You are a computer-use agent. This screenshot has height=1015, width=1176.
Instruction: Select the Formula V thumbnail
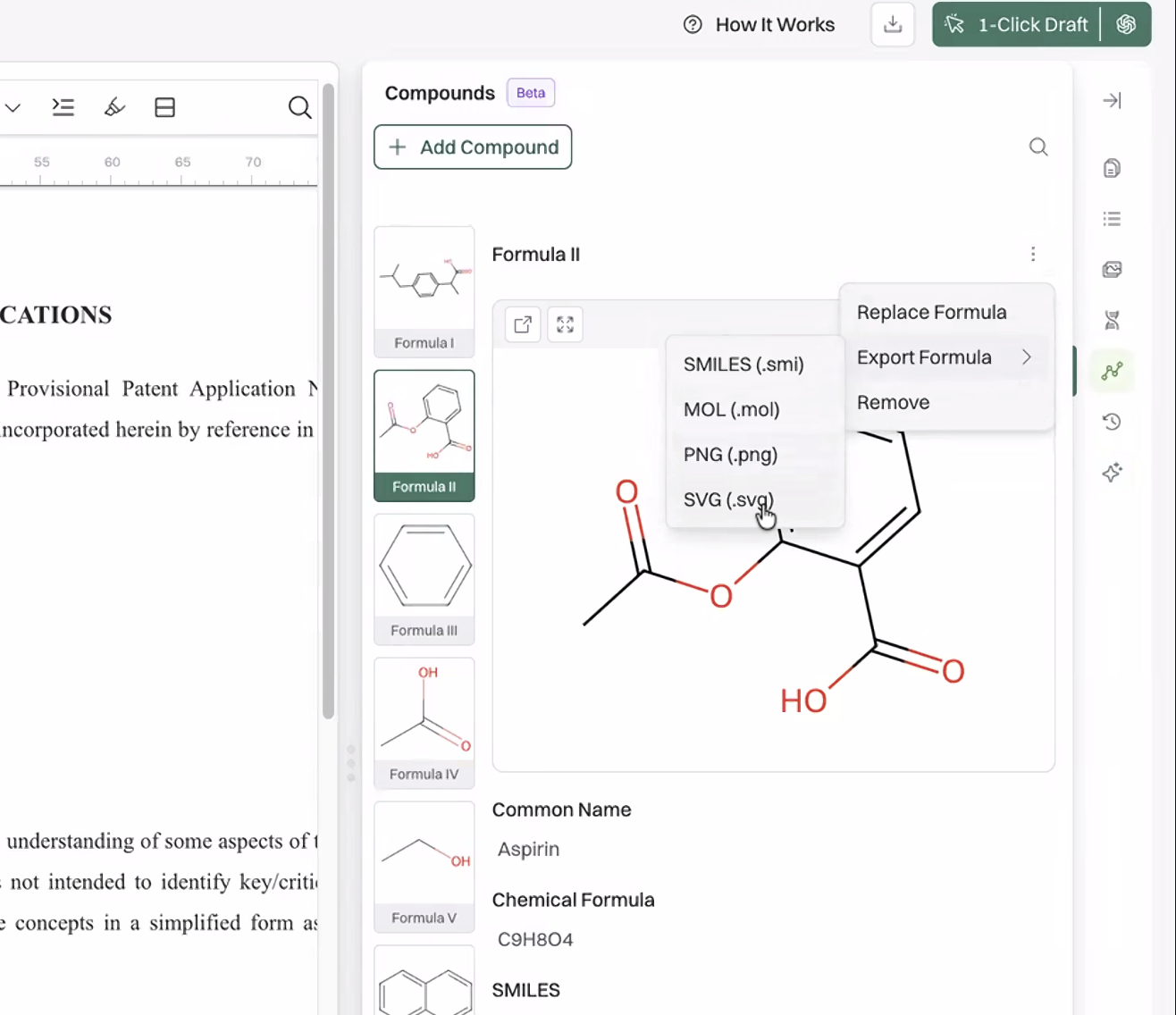[x=424, y=867]
